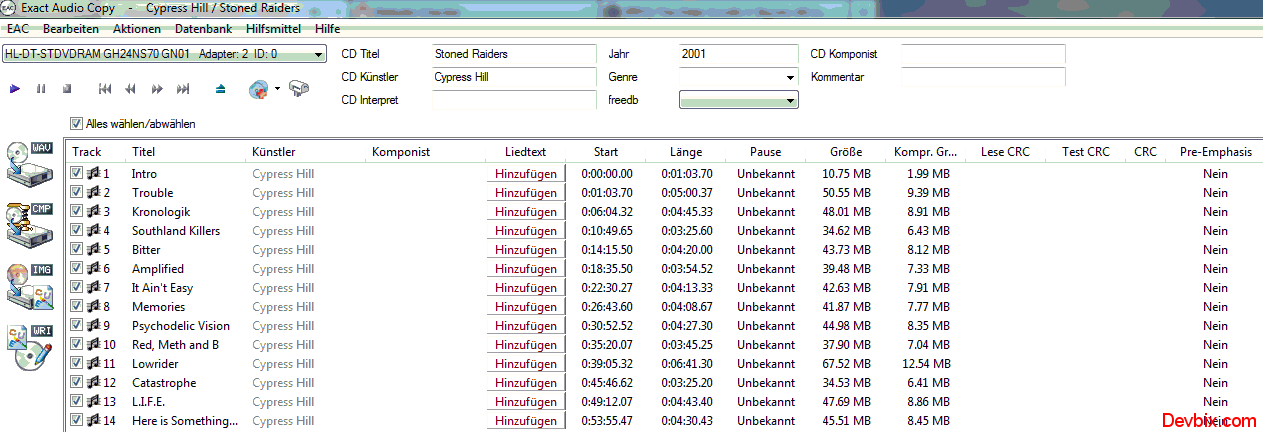Open the arrow next to the metadata CD icon
1263x432 pixels.
point(277,89)
